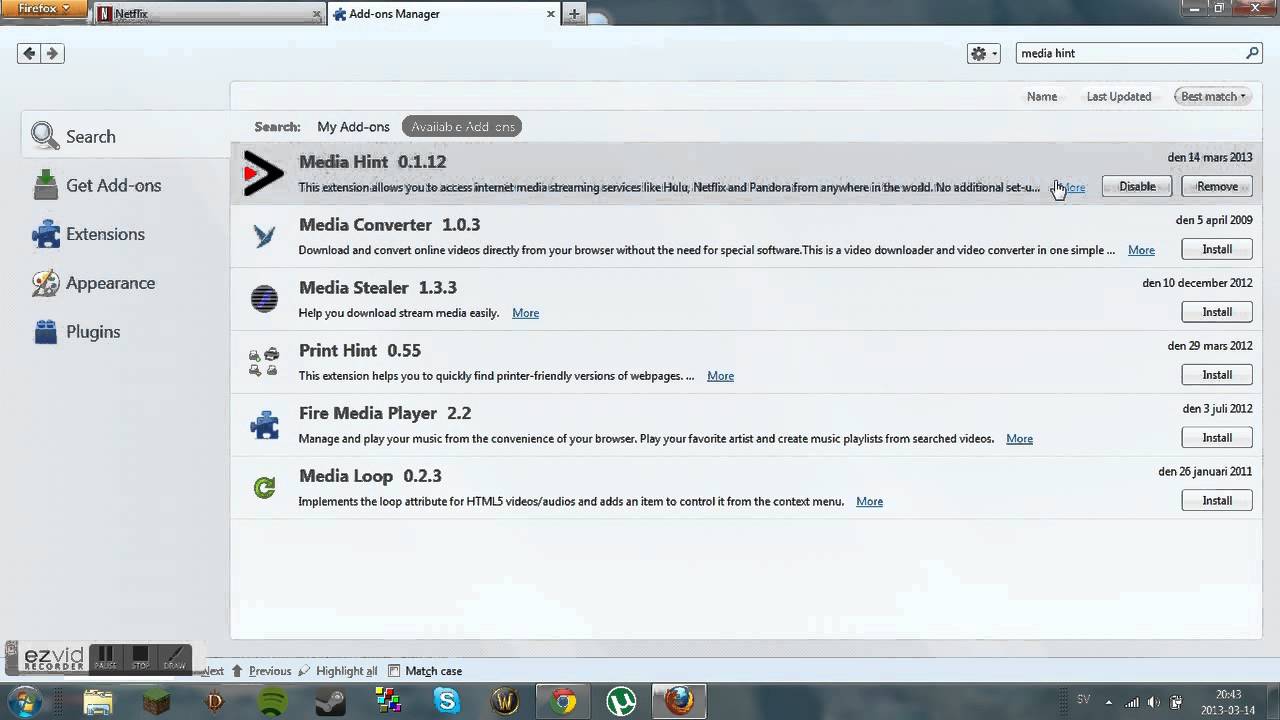Sort results by Name
Screen dimensions: 1280x720
[x=1042, y=96]
